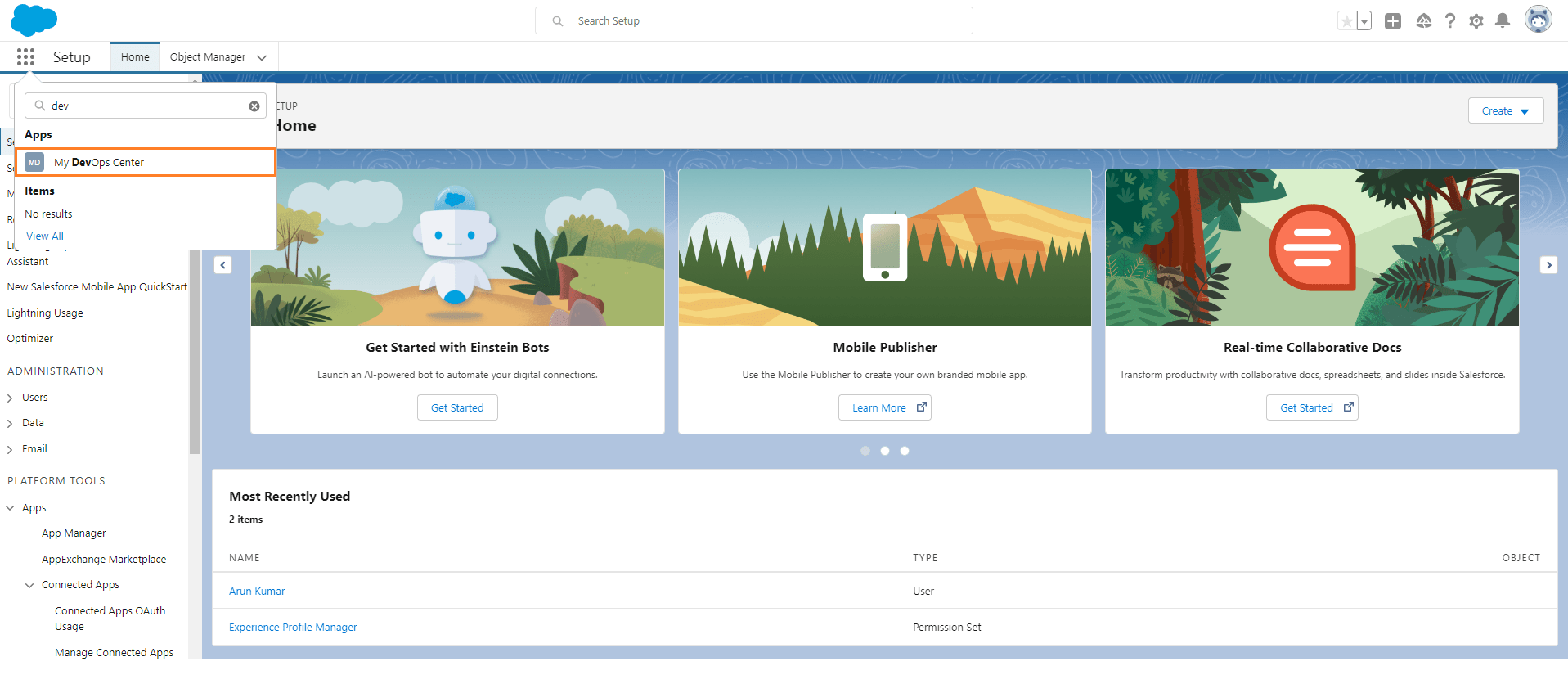
Task: Open the Notifications bell icon
Action: tap(1503, 21)
